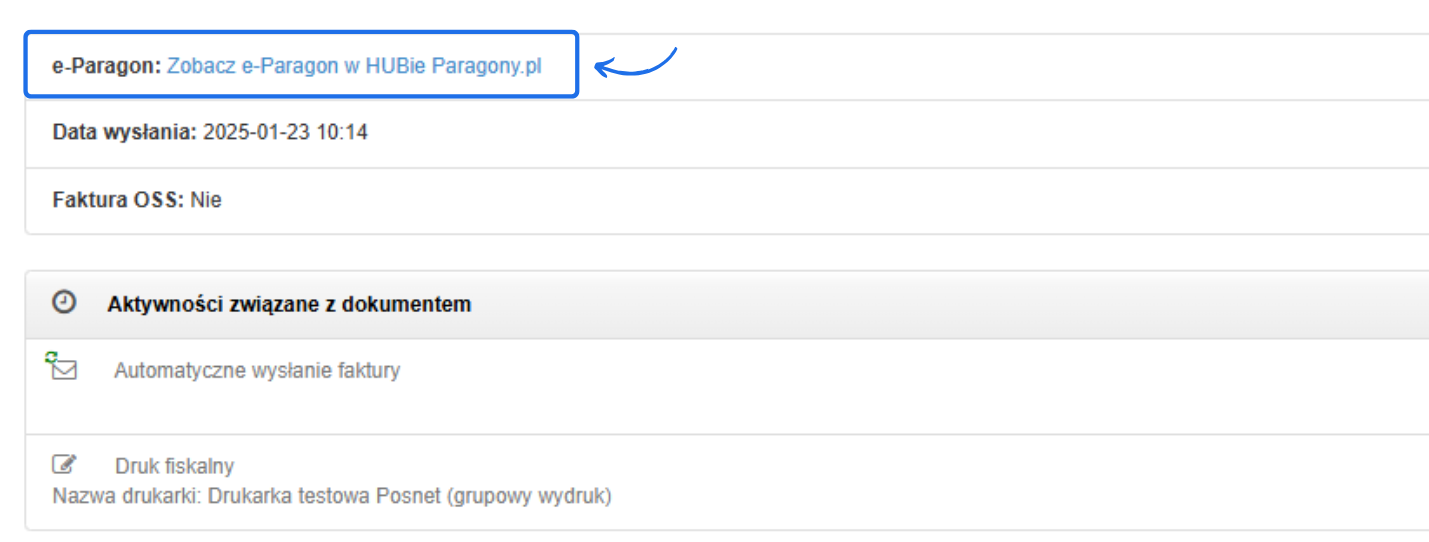The image size is (1429, 542).
Task: Select the Automatyczne wysłanie faktury activity
Action: (x=257, y=370)
